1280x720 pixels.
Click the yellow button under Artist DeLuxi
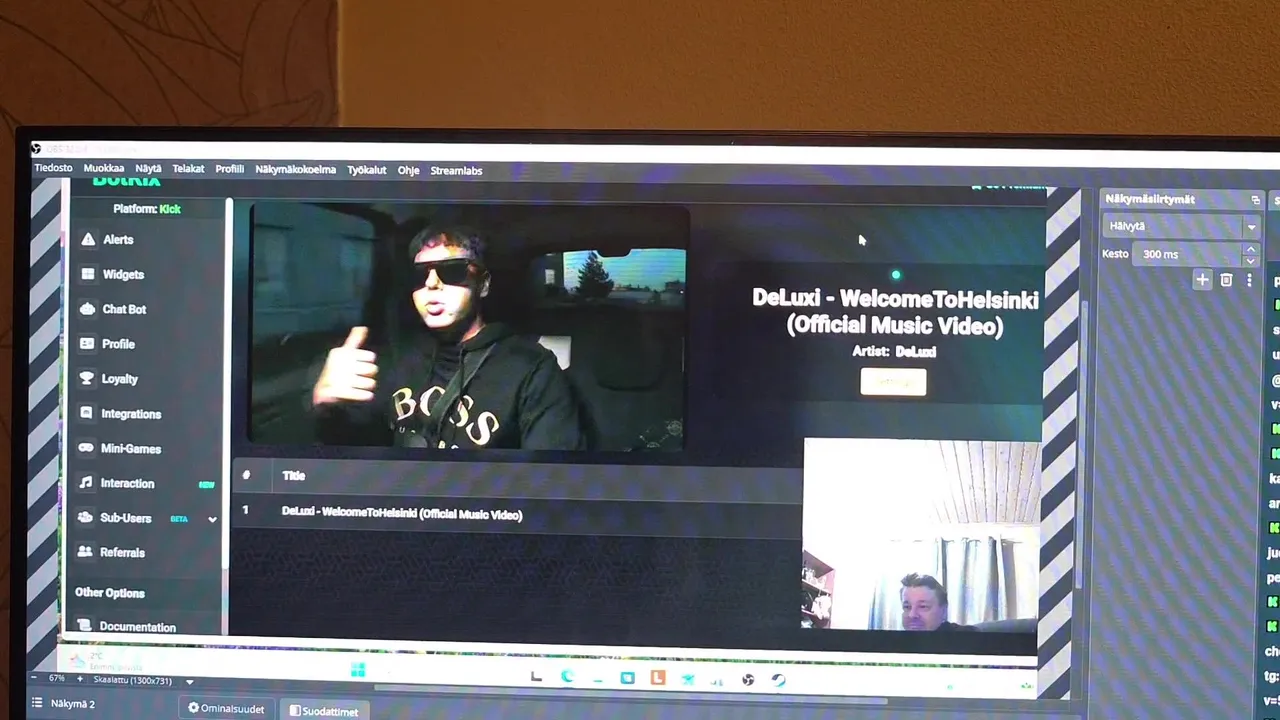tap(893, 382)
